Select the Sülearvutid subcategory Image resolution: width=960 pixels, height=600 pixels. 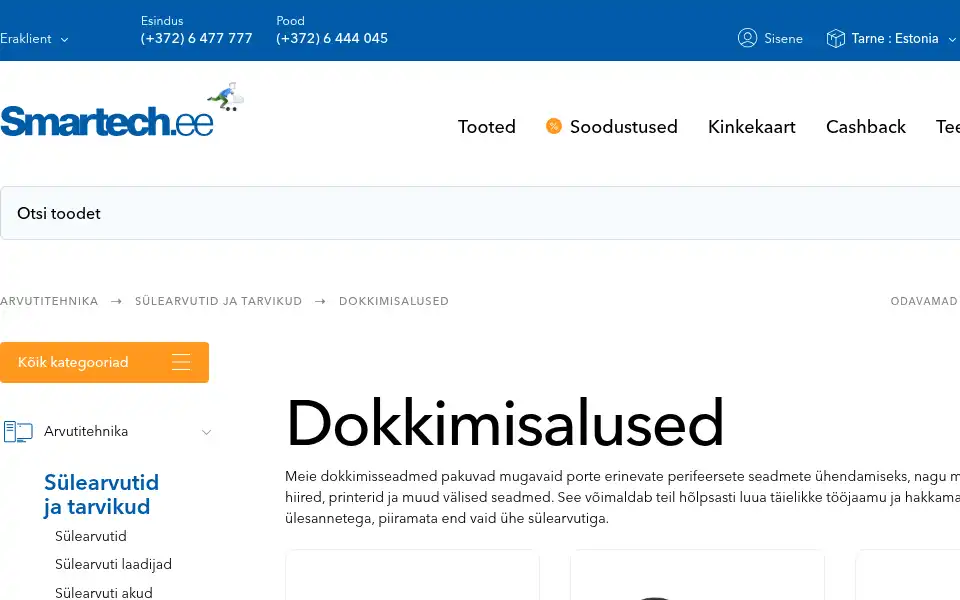pyautogui.click(x=91, y=536)
